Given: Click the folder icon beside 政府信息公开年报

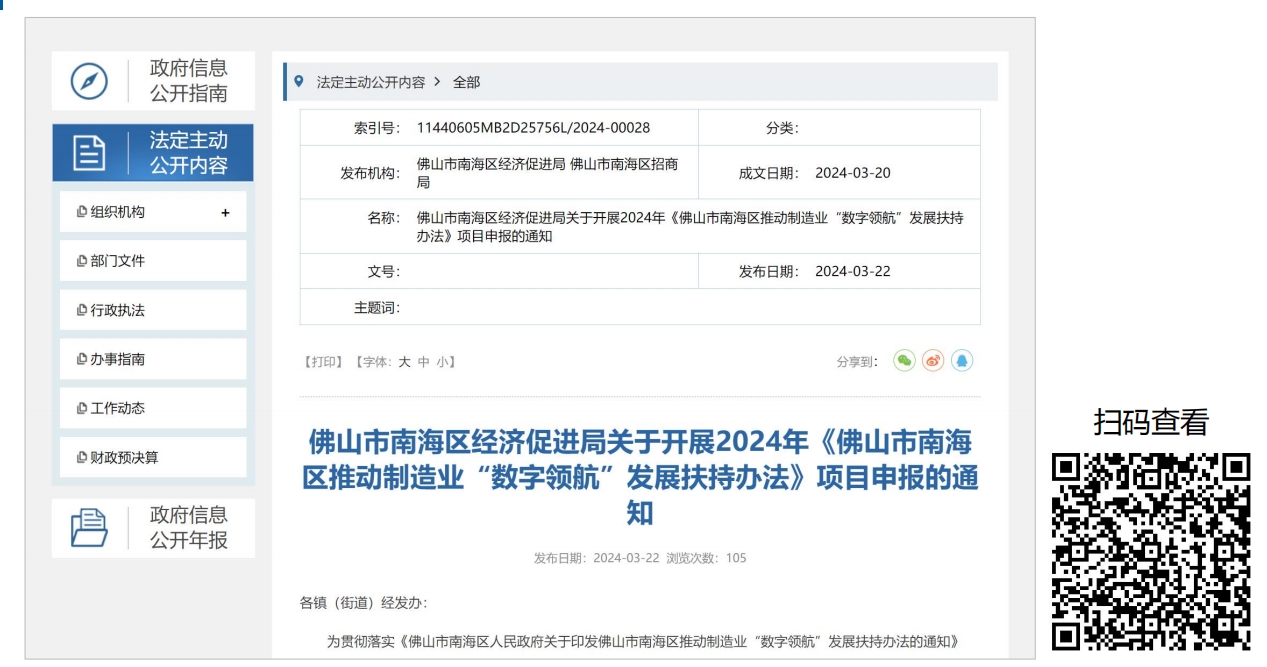Looking at the screenshot, I should 89,527.
